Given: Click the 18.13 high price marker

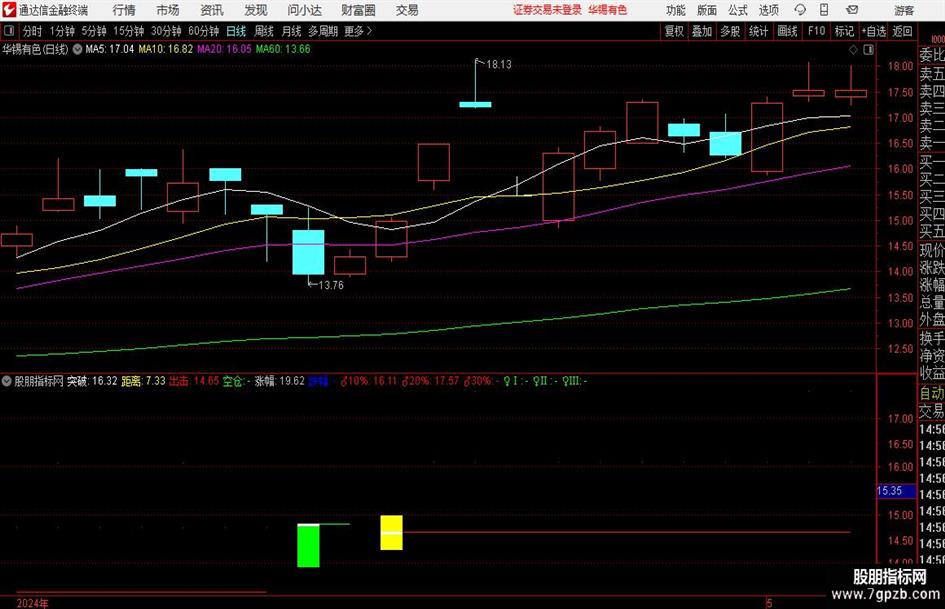Looking at the screenshot, I should 498,65.
